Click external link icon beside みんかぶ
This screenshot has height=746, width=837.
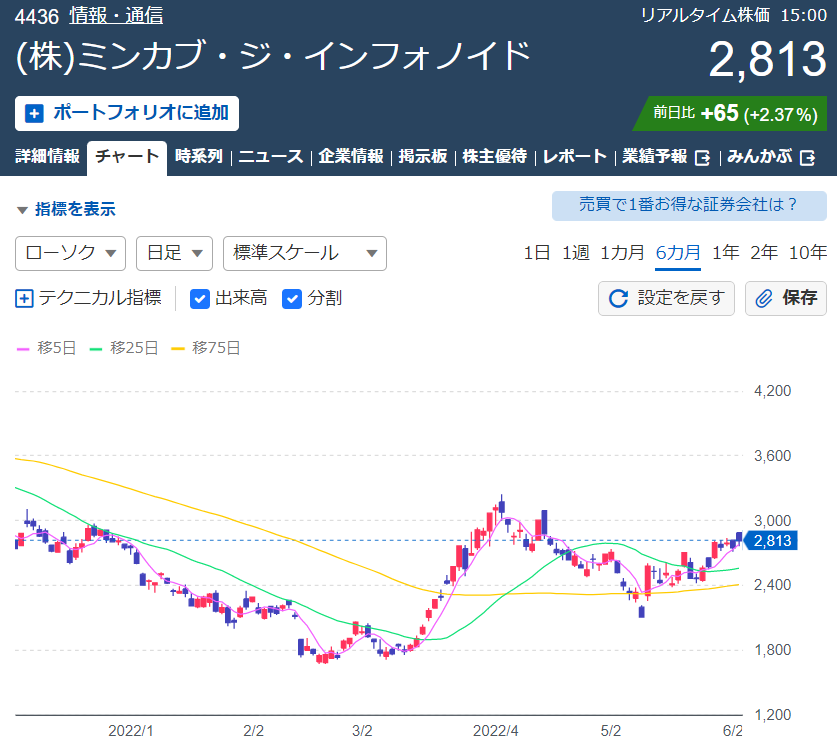pyautogui.click(x=808, y=157)
